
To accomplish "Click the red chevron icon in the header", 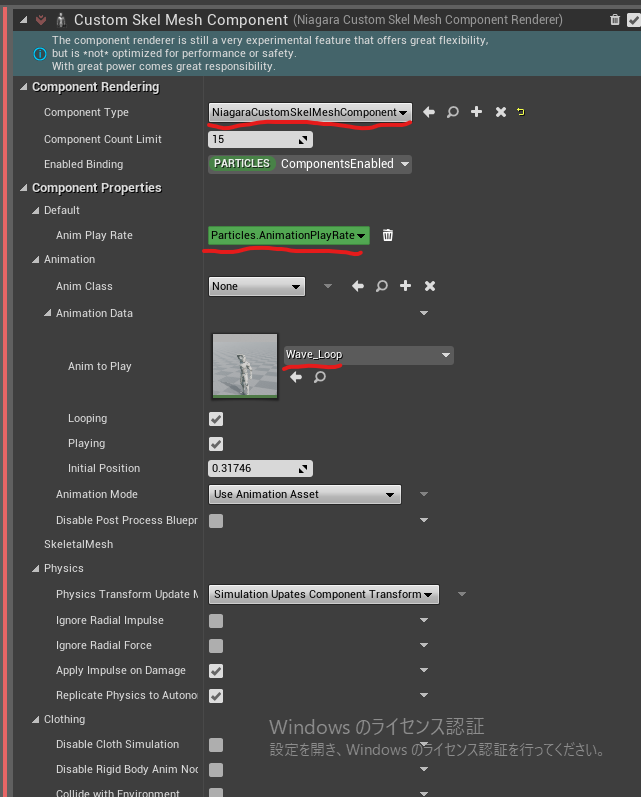I will coord(41,20).
